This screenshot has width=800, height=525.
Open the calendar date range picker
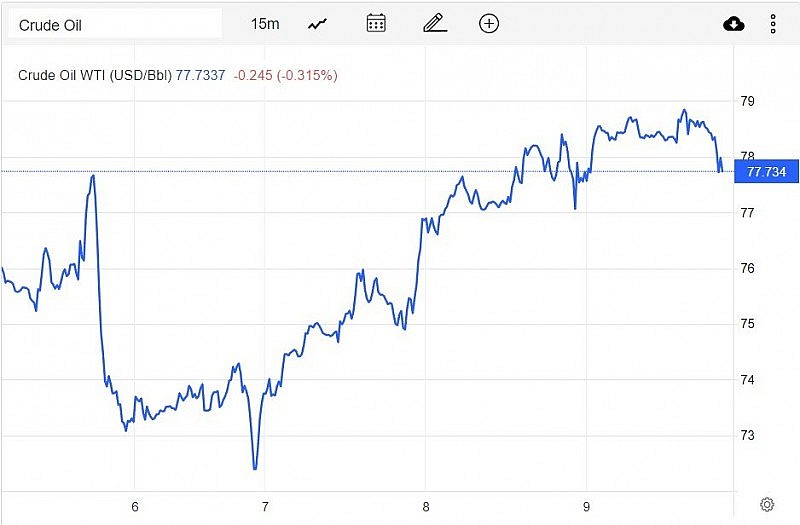click(x=376, y=24)
